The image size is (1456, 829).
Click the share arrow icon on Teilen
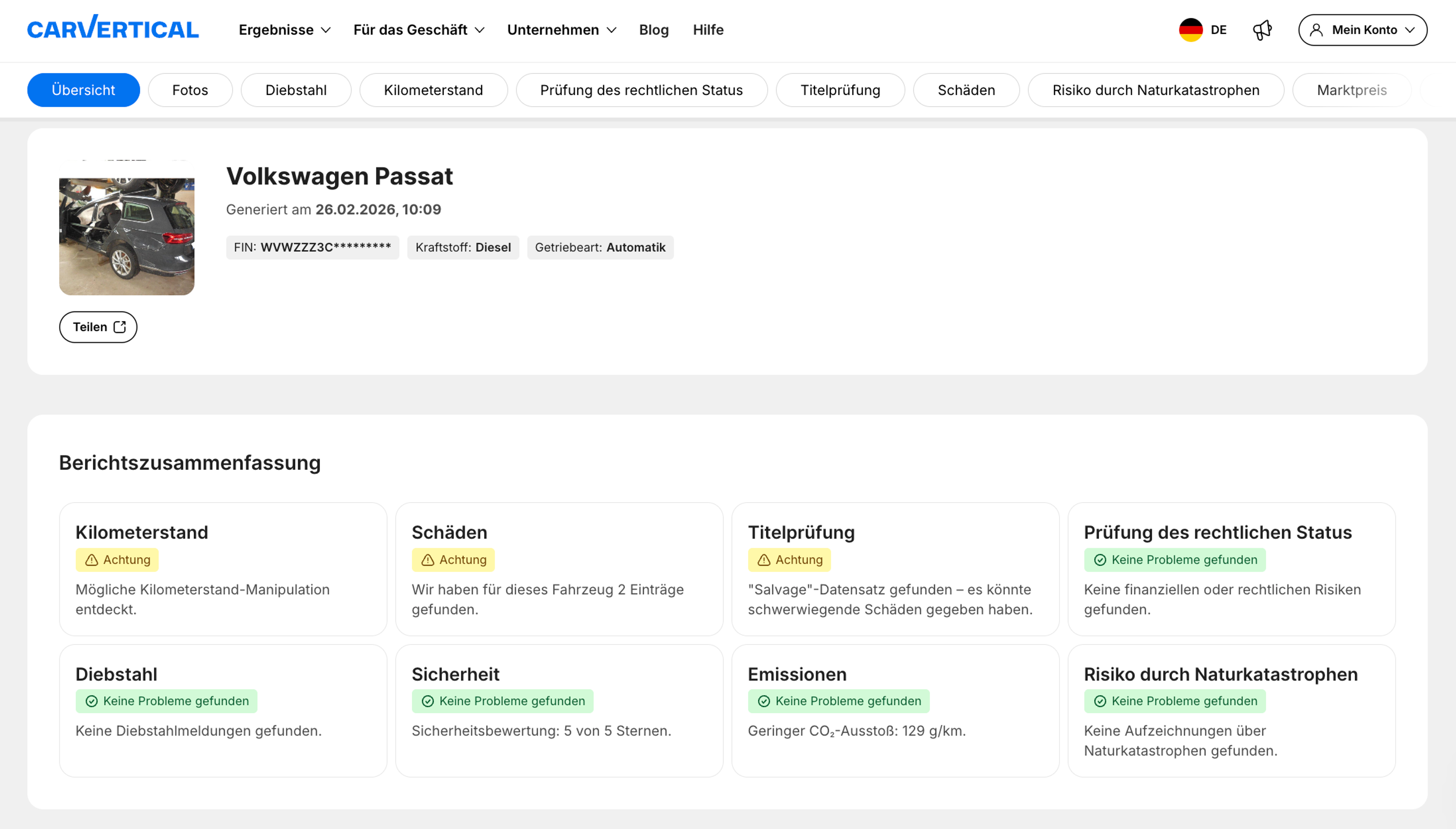point(119,327)
